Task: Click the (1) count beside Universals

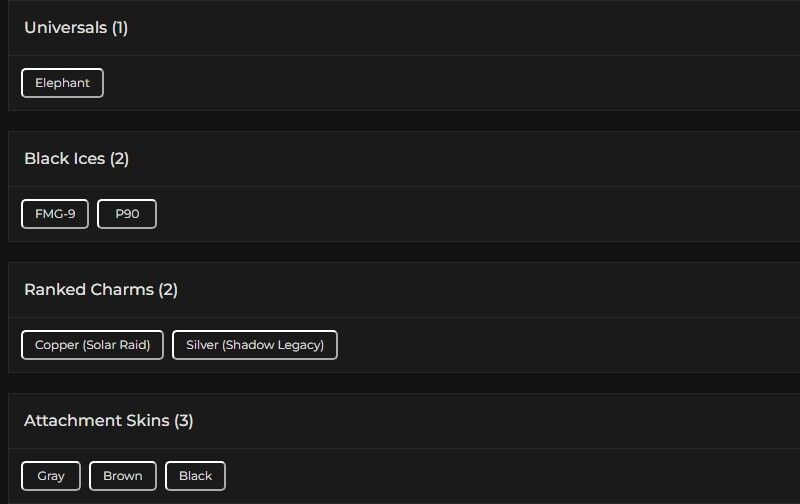Action: pyautogui.click(x=120, y=28)
